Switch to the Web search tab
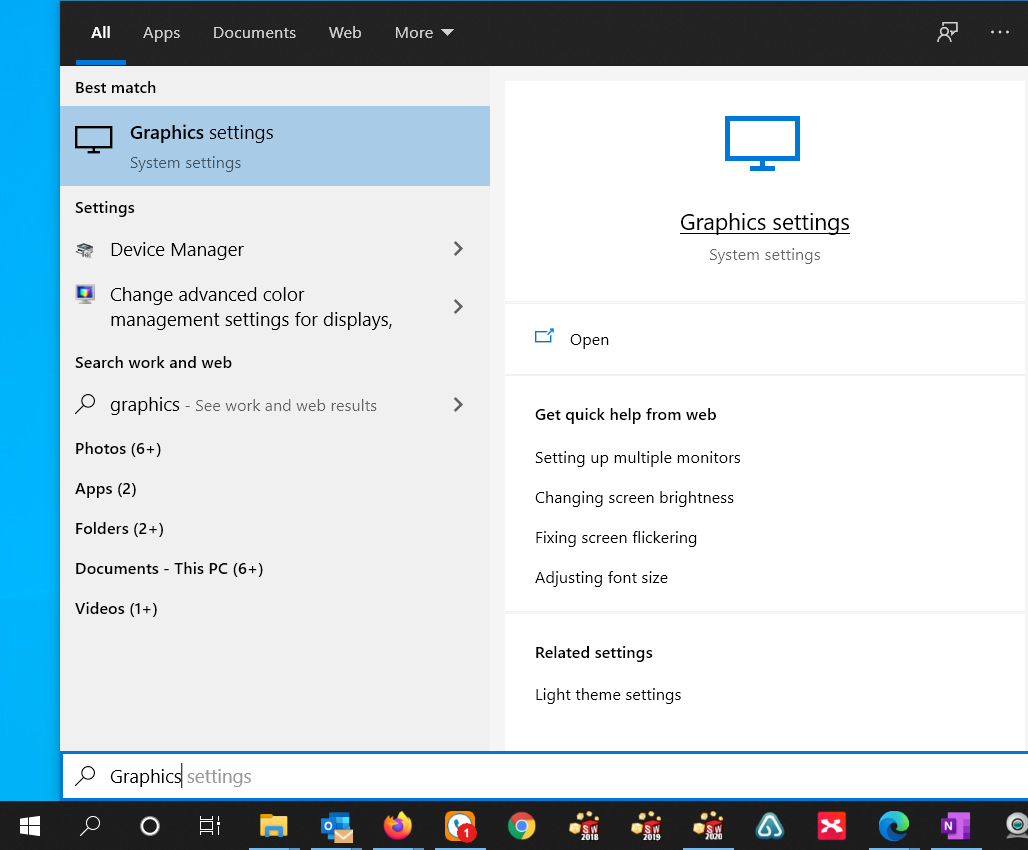 [x=344, y=32]
